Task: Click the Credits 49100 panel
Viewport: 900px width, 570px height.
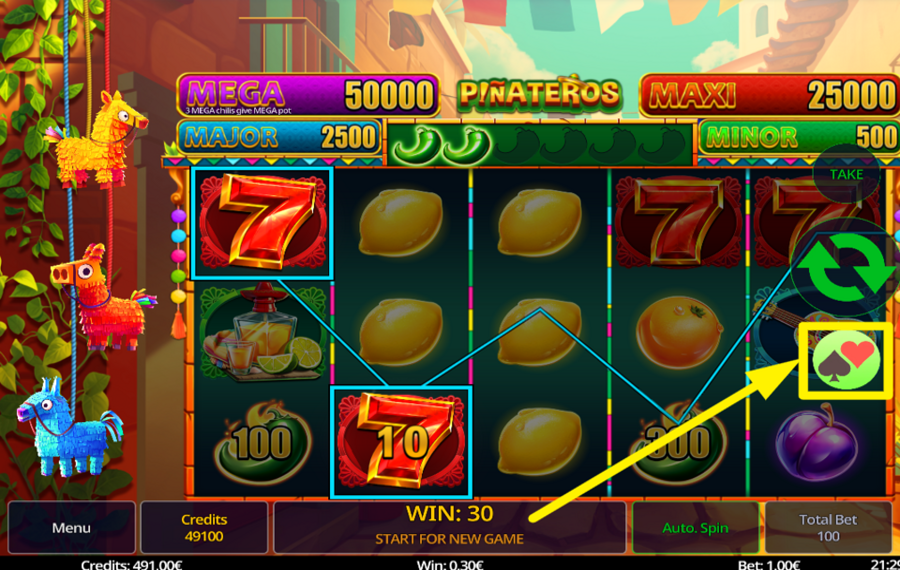Action: click(x=204, y=528)
